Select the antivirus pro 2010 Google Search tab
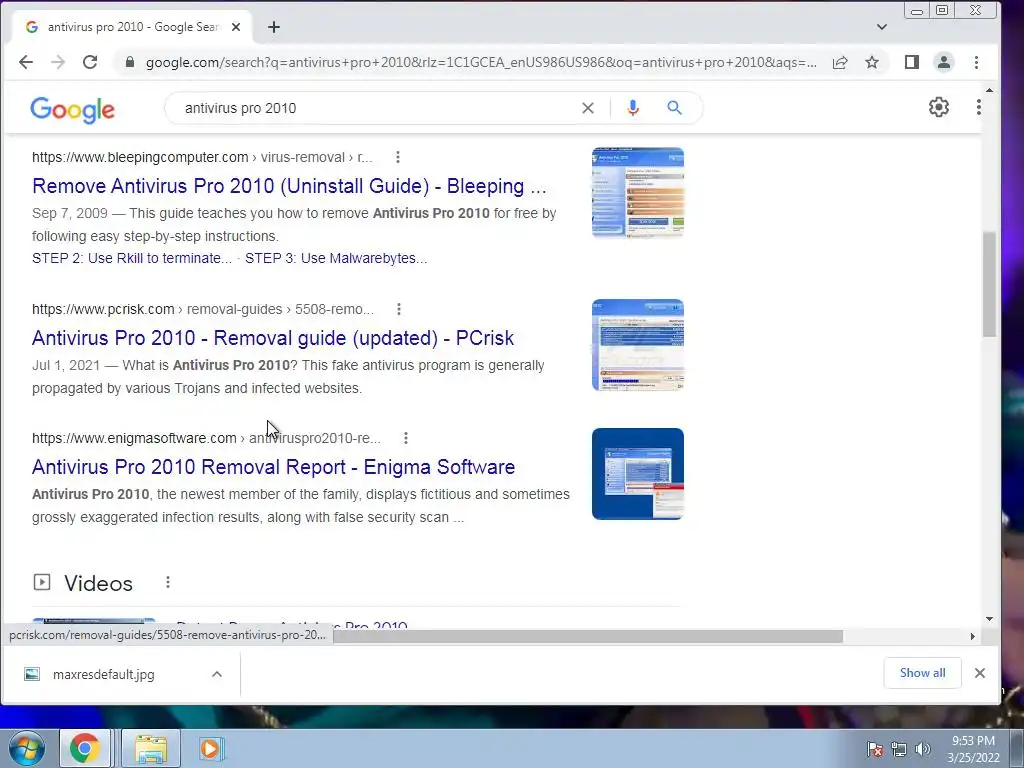Screen dimensions: 1024x768 click(x=133, y=27)
